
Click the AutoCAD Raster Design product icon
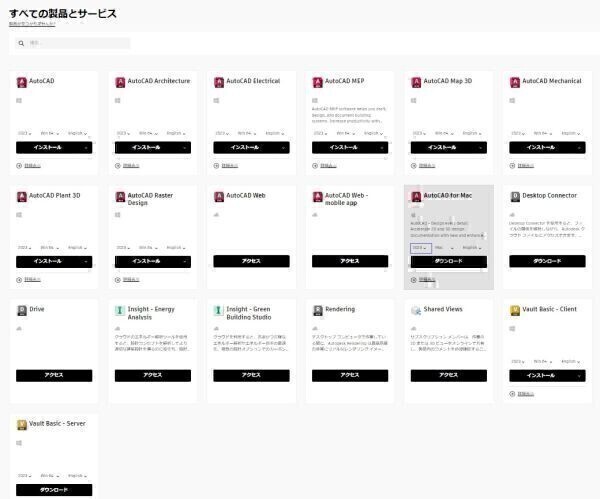click(120, 197)
